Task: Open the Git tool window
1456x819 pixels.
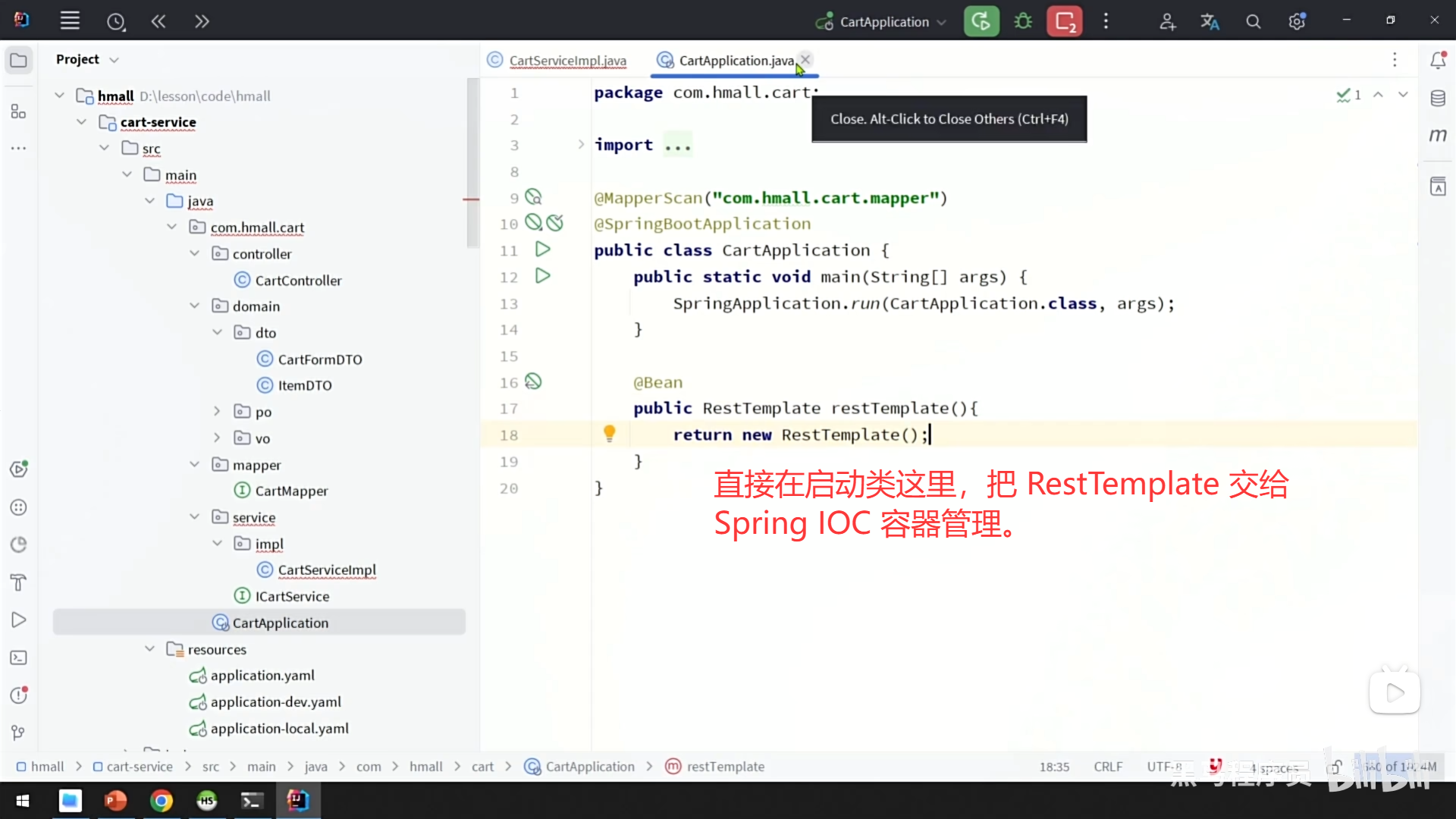Action: [19, 733]
